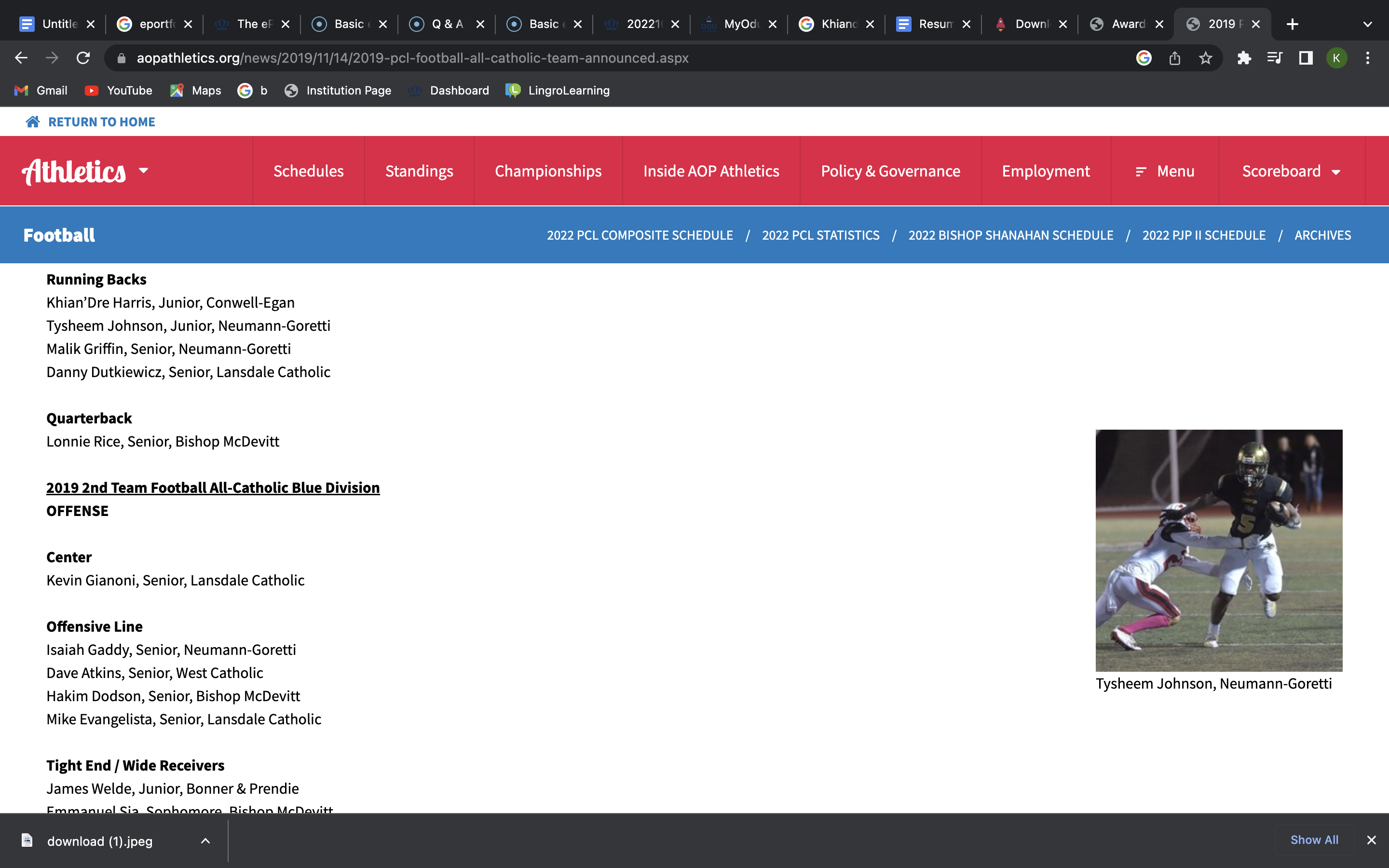Reload the page with the refresh icon

click(83, 58)
